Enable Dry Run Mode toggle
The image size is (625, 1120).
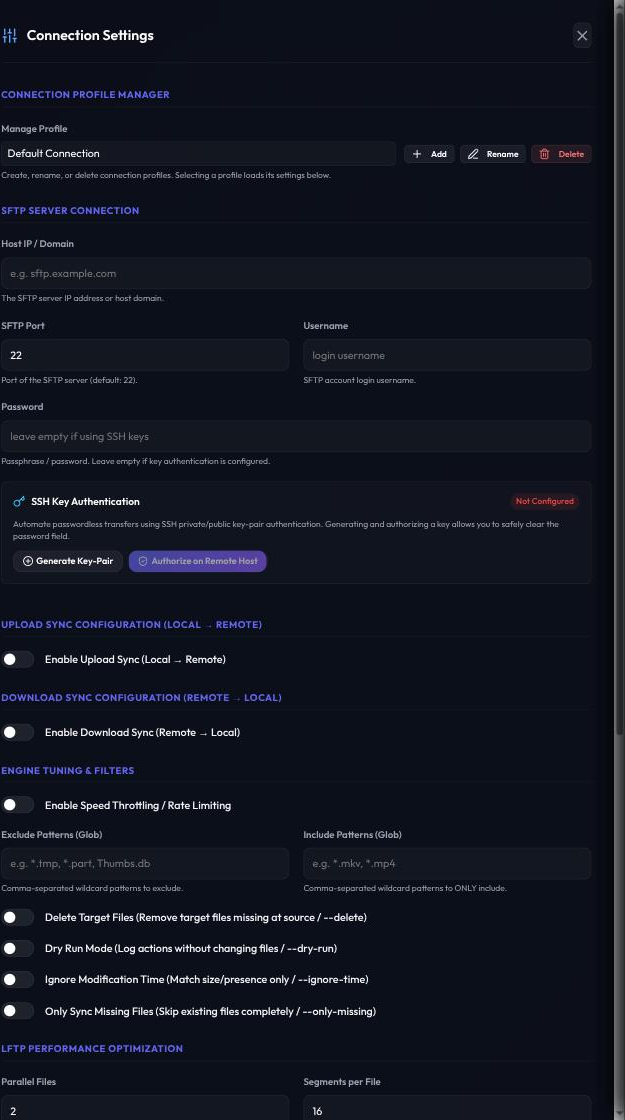pos(17,949)
